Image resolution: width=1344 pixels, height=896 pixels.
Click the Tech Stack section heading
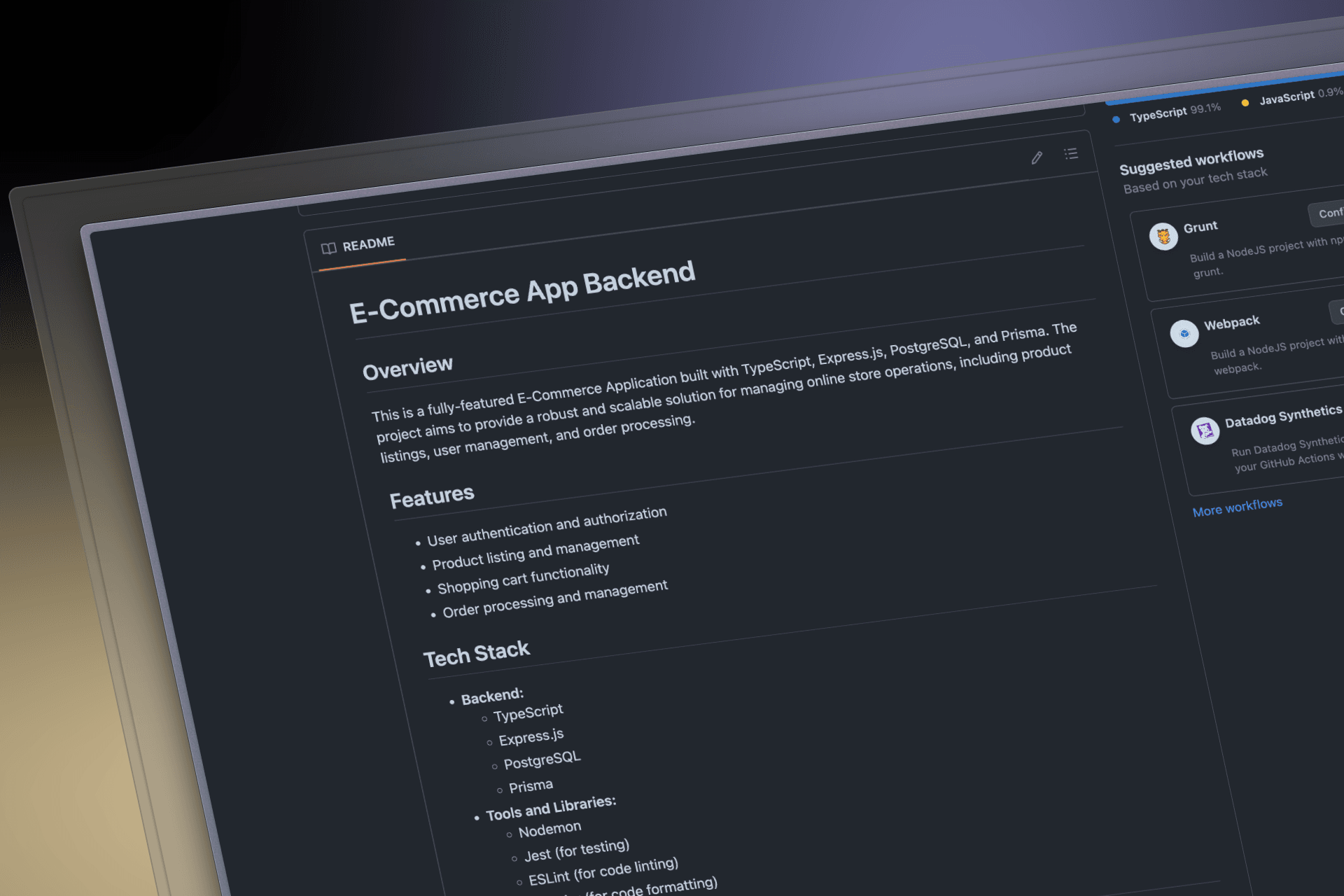[x=477, y=654]
